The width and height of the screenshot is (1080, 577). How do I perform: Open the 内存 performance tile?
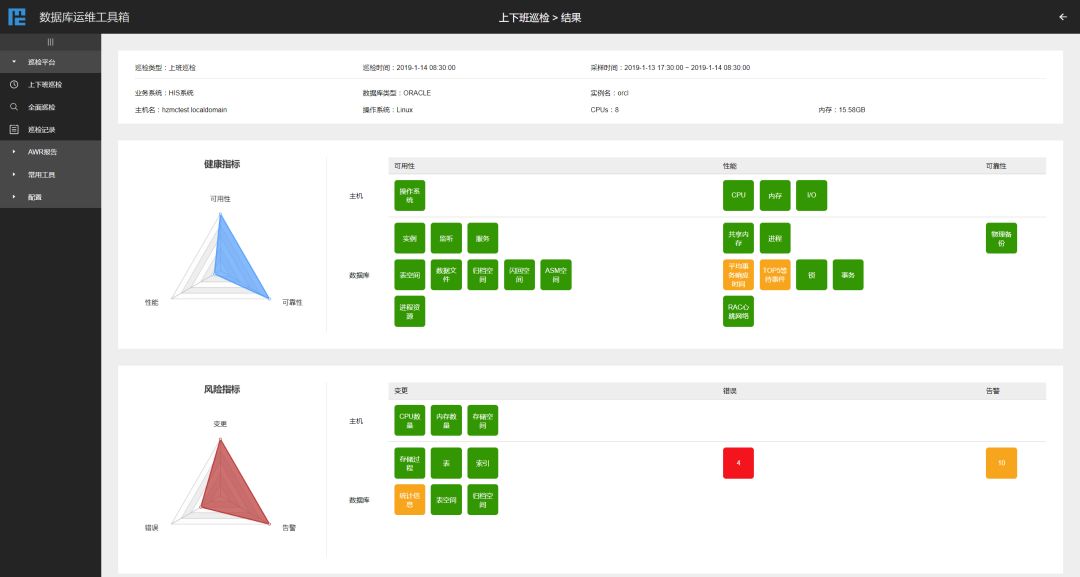click(775, 196)
